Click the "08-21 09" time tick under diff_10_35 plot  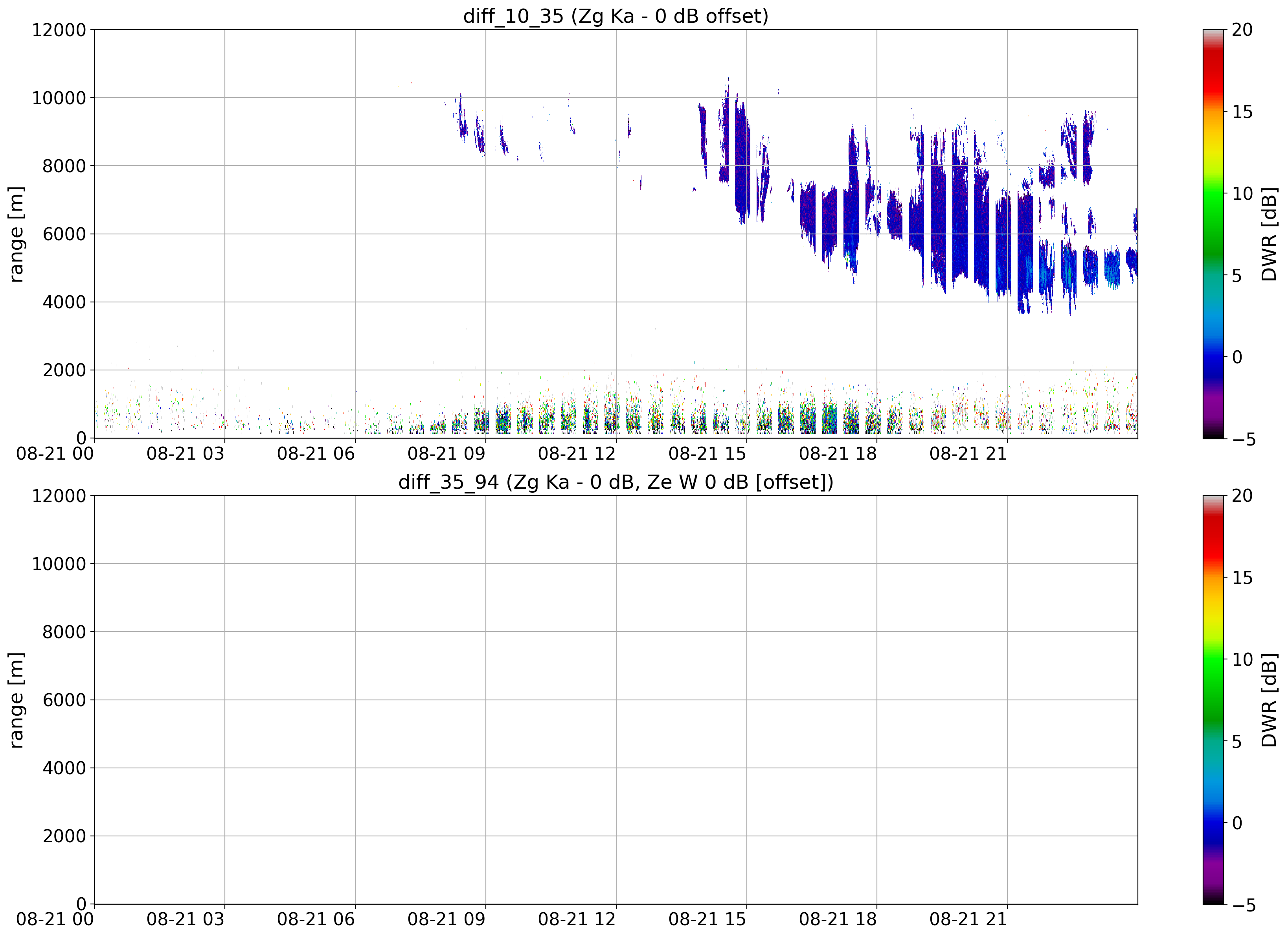(446, 454)
